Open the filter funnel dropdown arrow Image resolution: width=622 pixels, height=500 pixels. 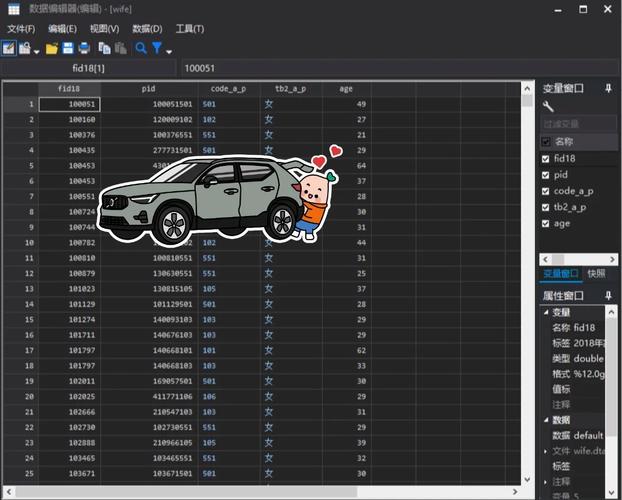tap(169, 52)
